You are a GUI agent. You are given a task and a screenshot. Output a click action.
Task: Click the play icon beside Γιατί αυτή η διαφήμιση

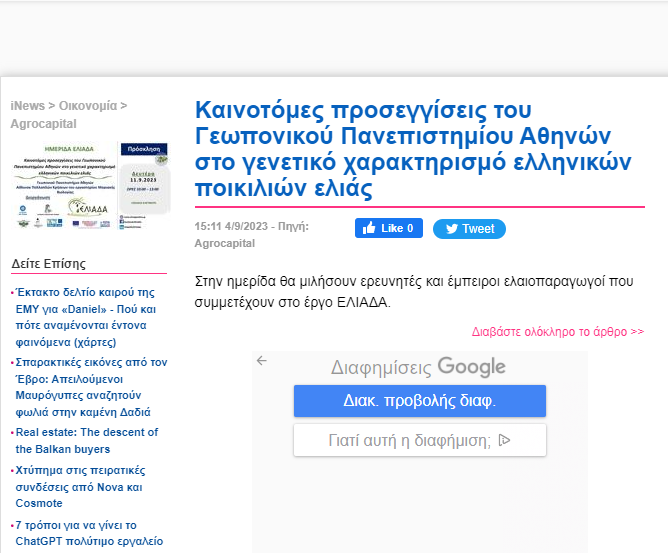505,439
